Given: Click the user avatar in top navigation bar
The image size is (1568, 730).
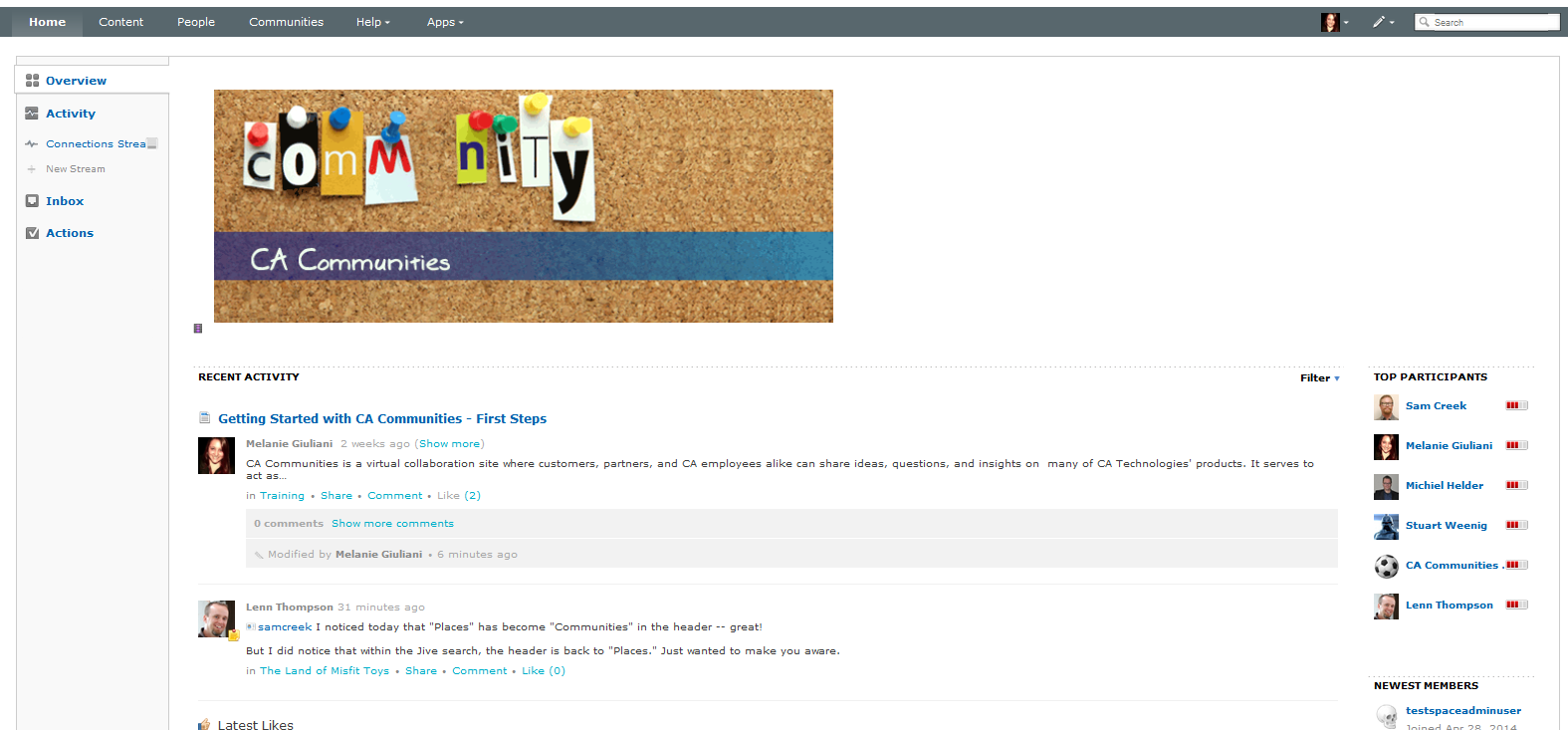Looking at the screenshot, I should (x=1330, y=22).
